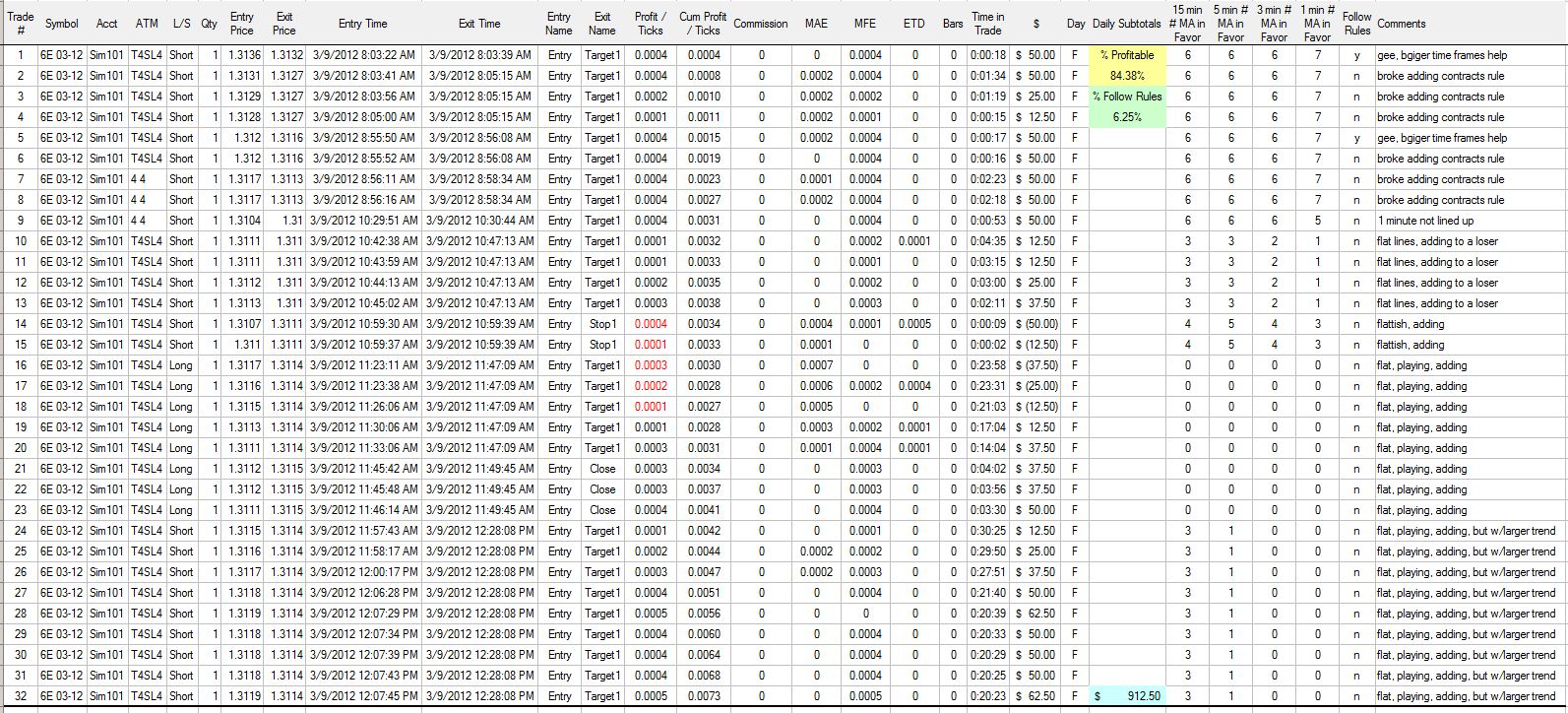Click the ETD column header
Image resolution: width=1568 pixels, height=713 pixels.
coord(914,24)
